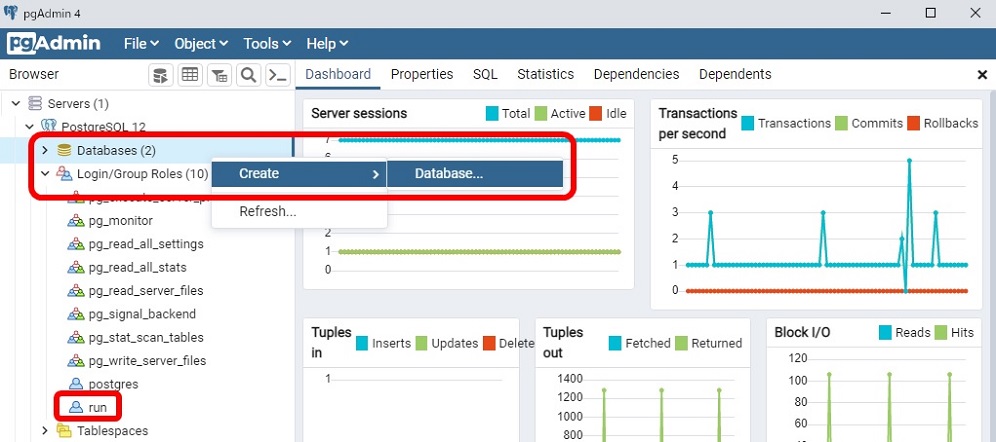Open the Object menu
Viewport: 996px width, 442px height.
[201, 44]
